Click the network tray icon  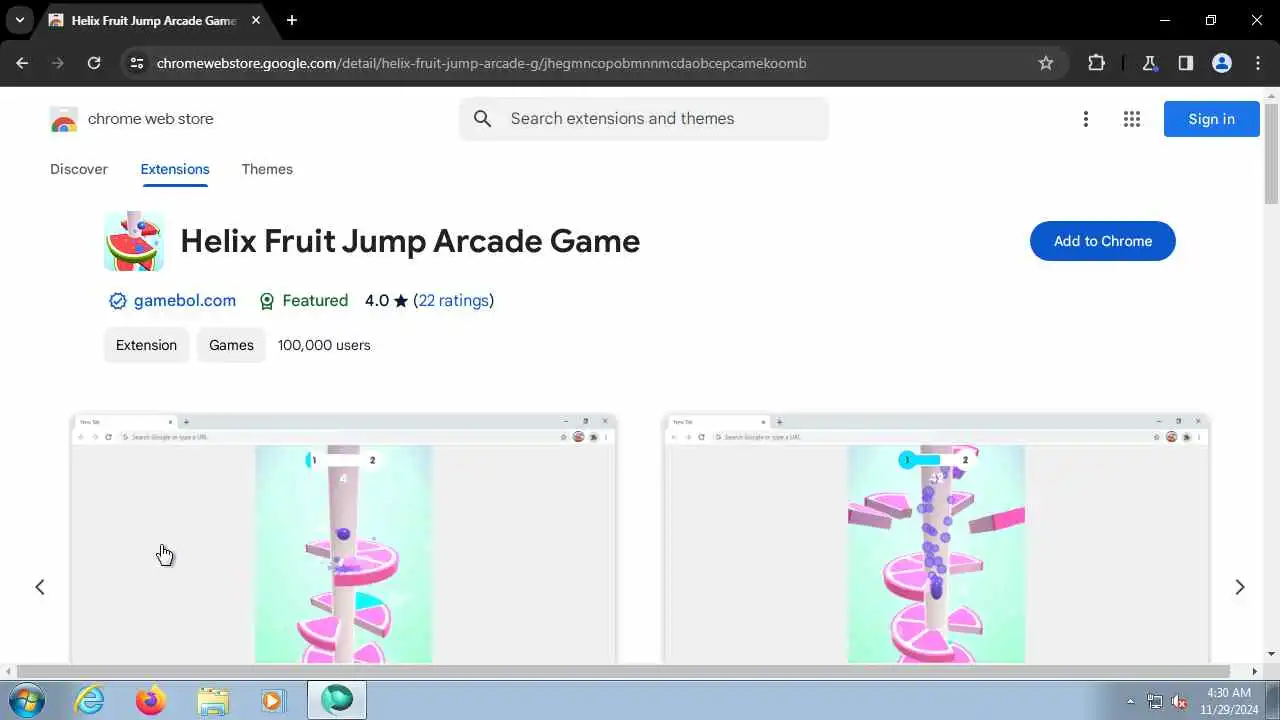pyautogui.click(x=1155, y=701)
